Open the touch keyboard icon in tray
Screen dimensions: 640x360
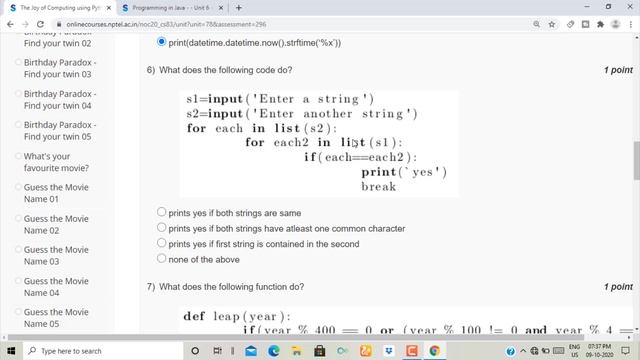558,351
